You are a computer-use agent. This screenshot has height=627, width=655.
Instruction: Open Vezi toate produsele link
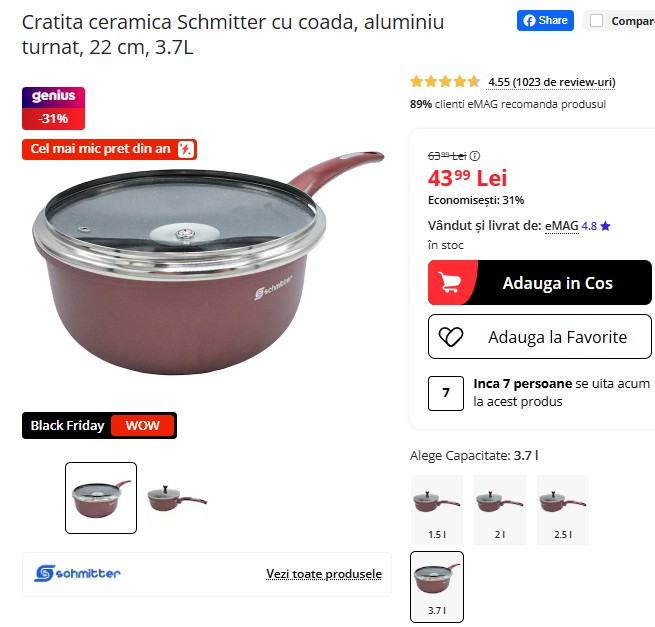(324, 574)
